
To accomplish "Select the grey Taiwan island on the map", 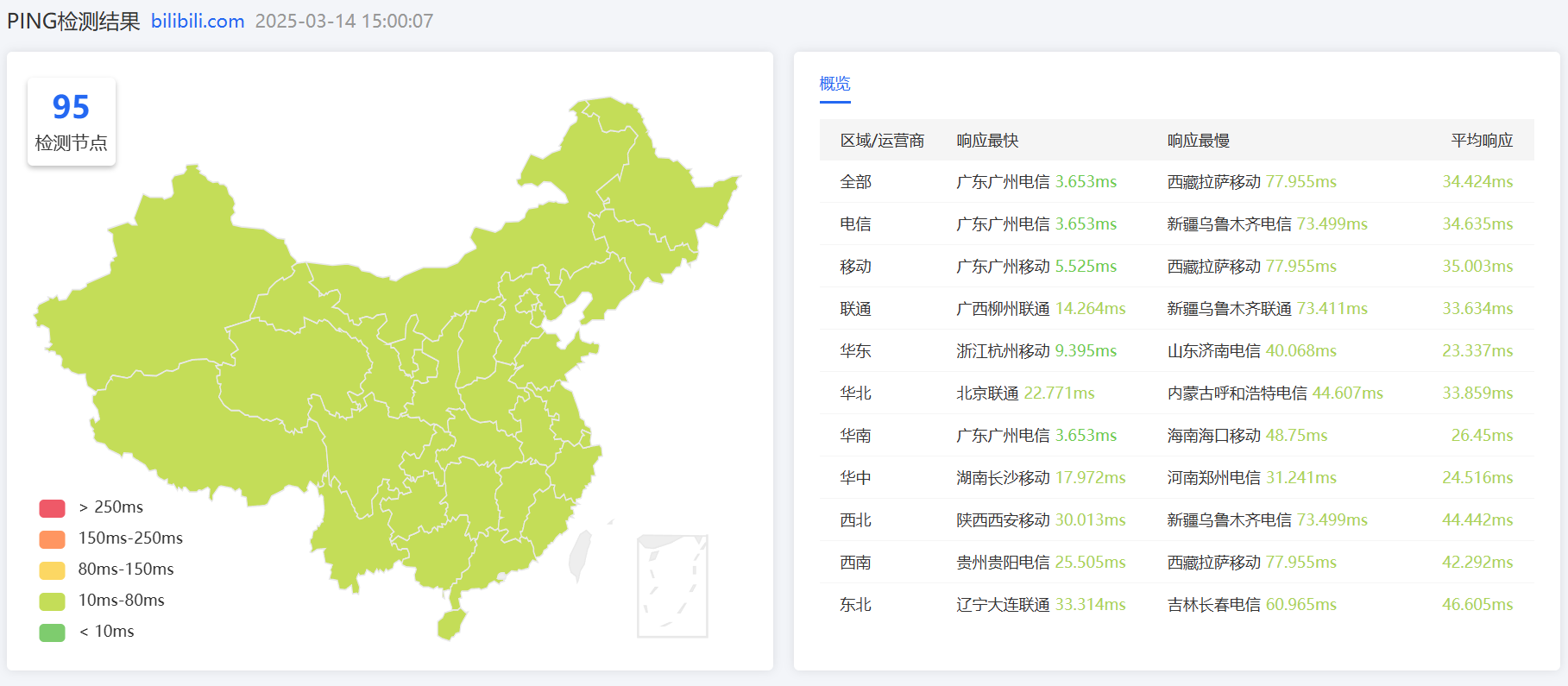I will [580, 554].
